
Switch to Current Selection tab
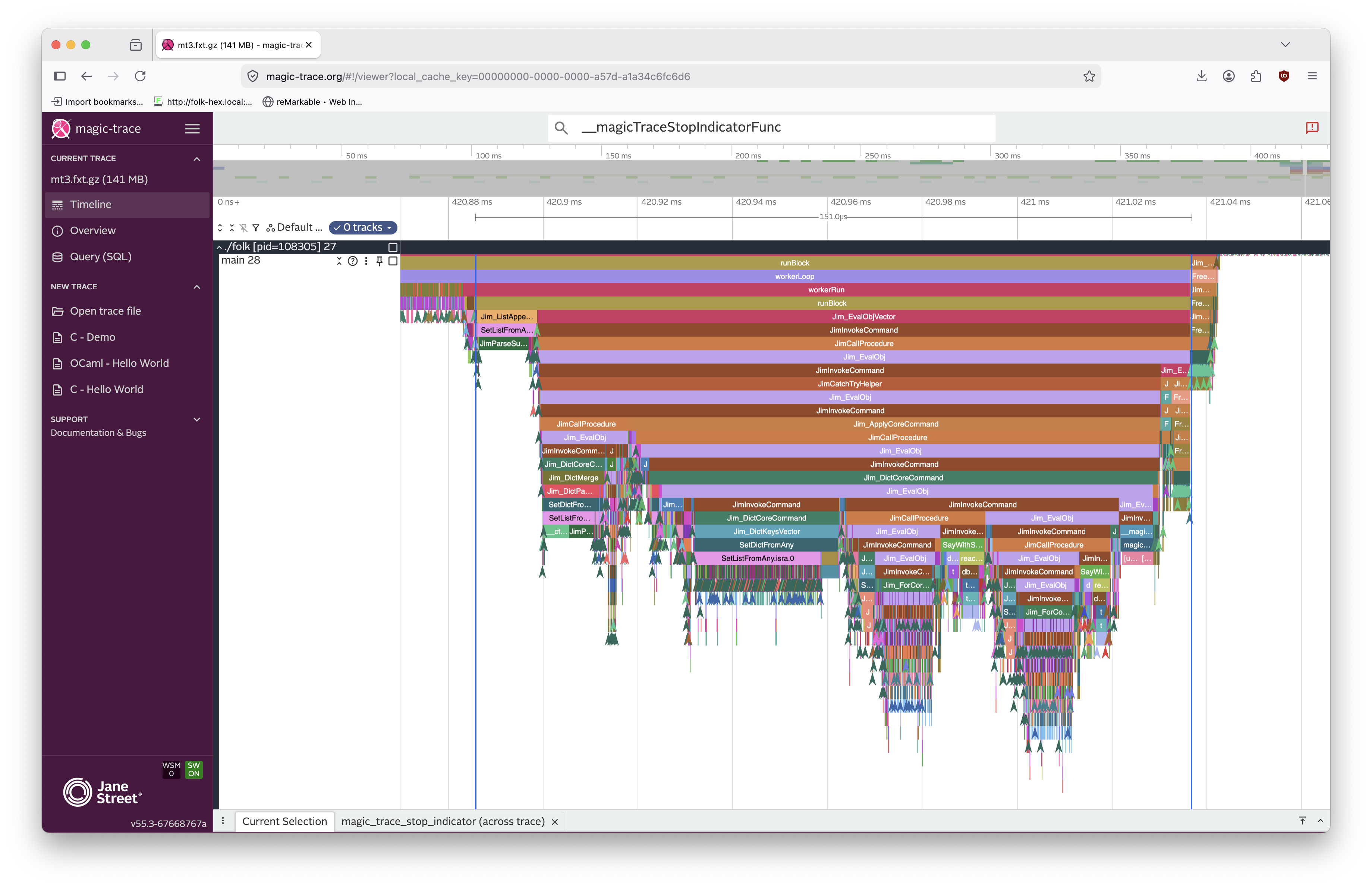click(x=284, y=821)
